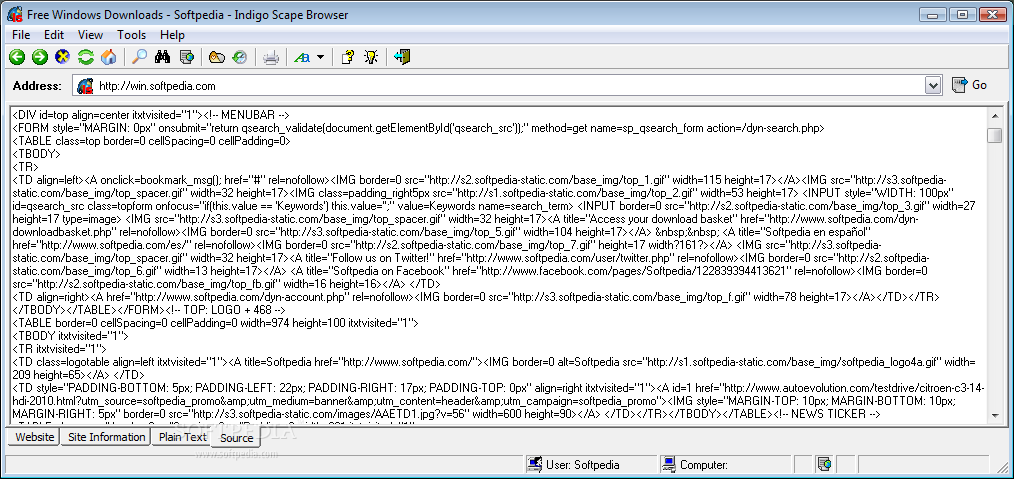Open the Help menu

172,35
